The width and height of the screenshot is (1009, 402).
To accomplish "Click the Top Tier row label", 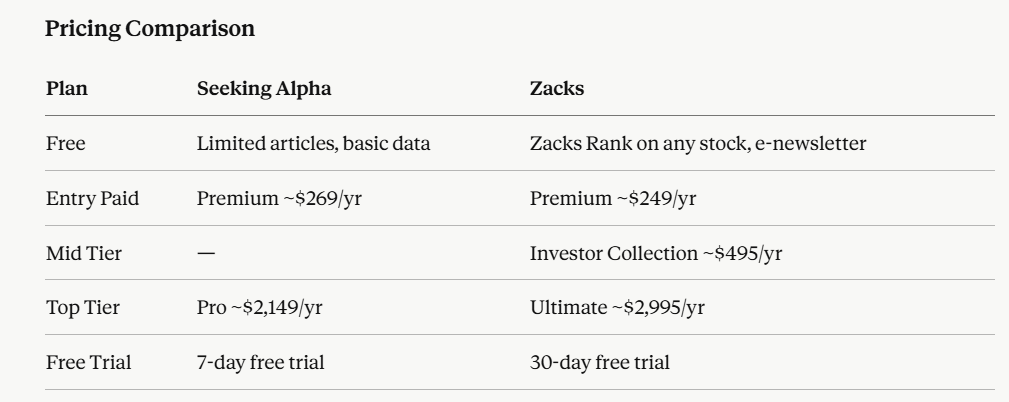I will pyautogui.click(x=83, y=307).
